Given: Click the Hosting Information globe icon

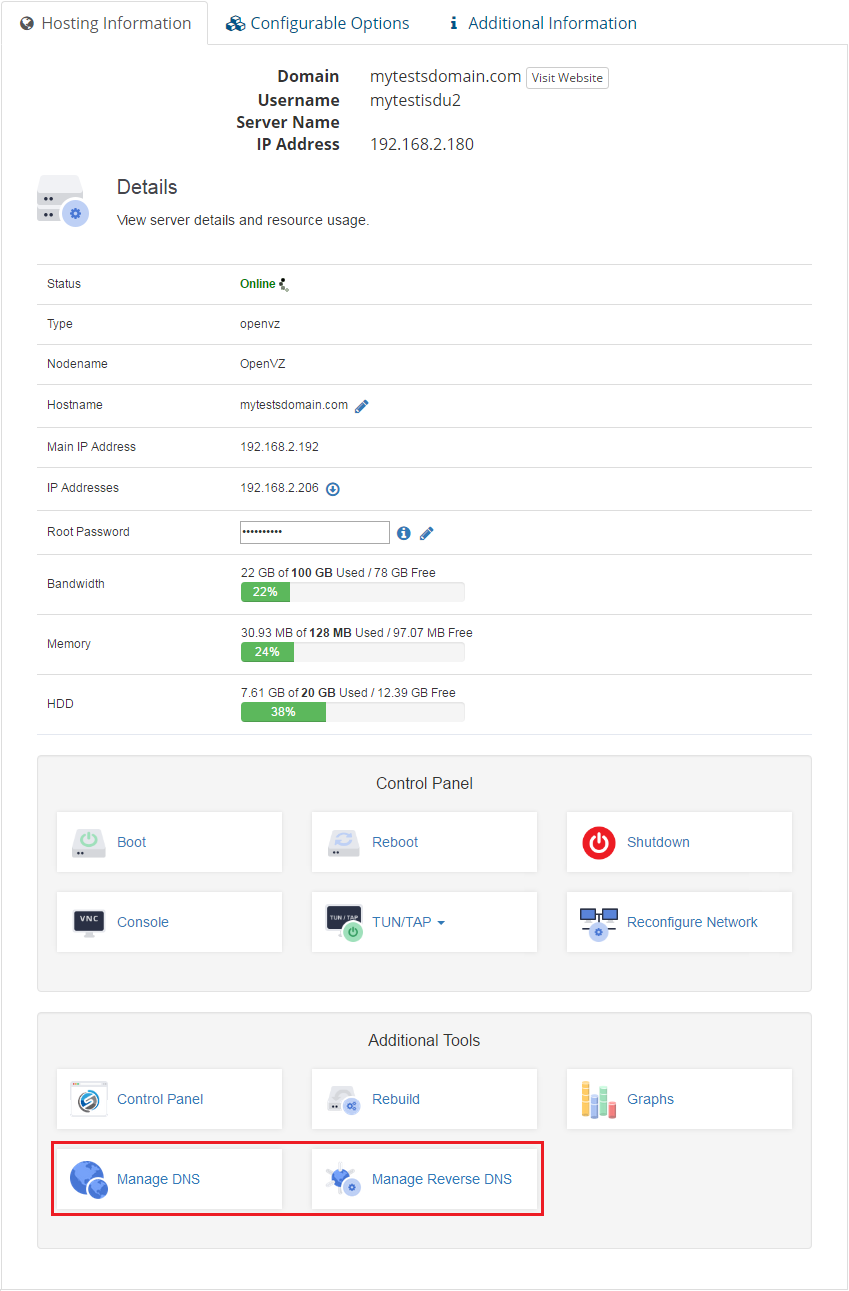Looking at the screenshot, I should 27,23.
